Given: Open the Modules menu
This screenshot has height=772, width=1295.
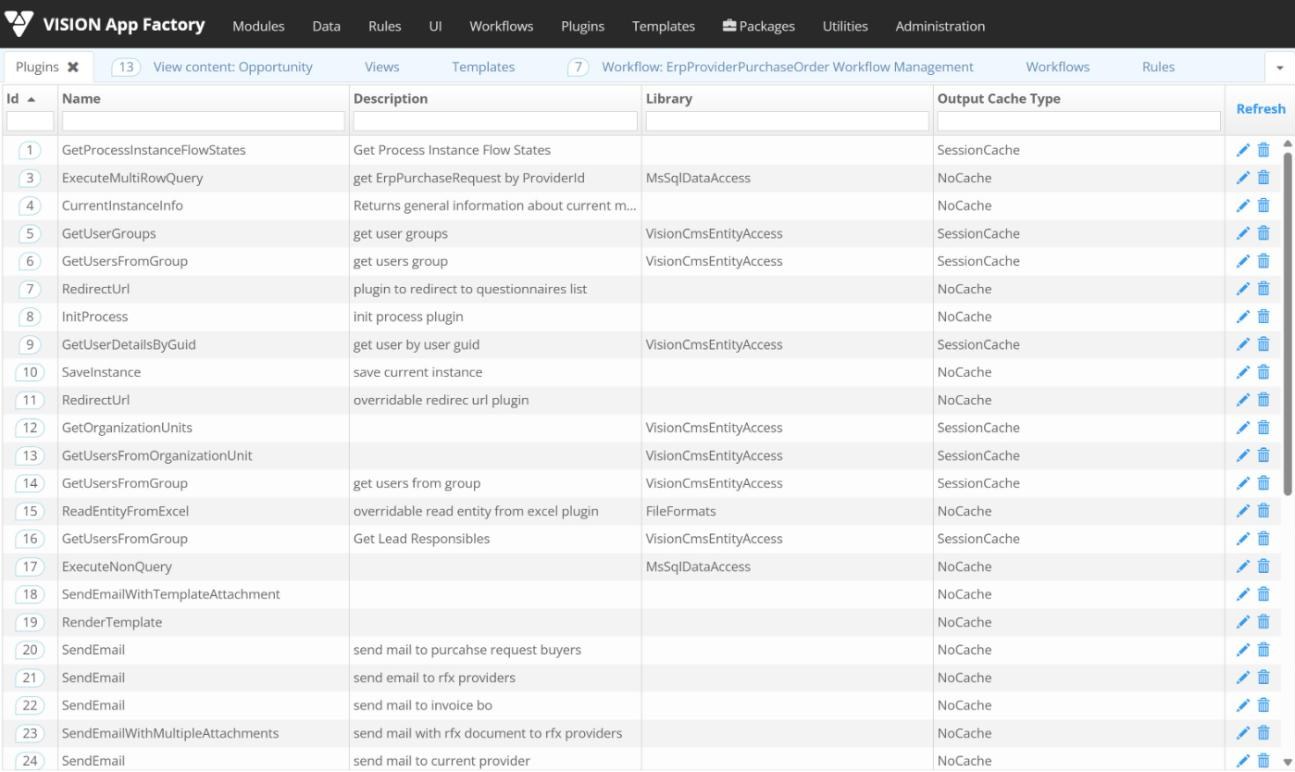Looking at the screenshot, I should click(x=258, y=26).
